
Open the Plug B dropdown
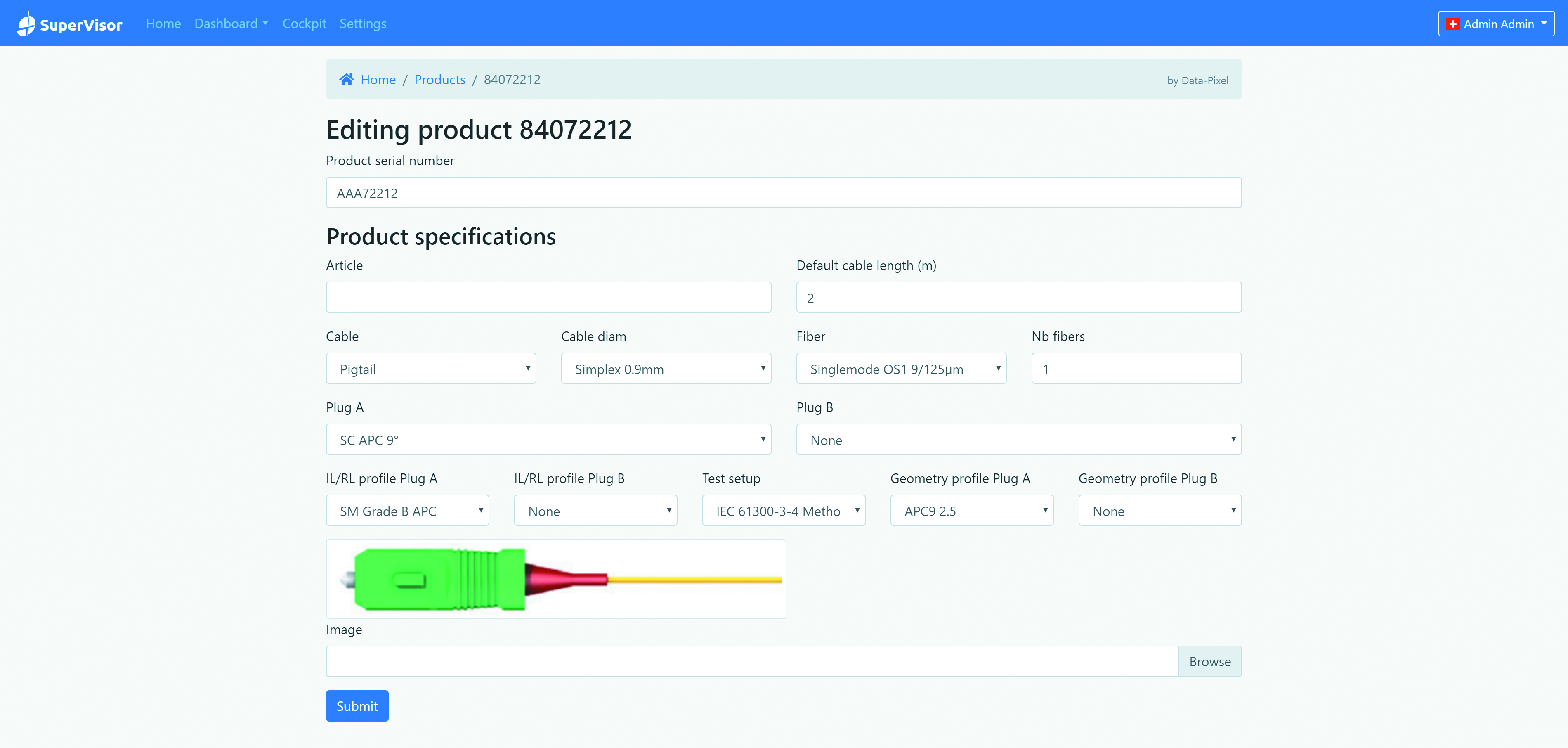point(1018,439)
